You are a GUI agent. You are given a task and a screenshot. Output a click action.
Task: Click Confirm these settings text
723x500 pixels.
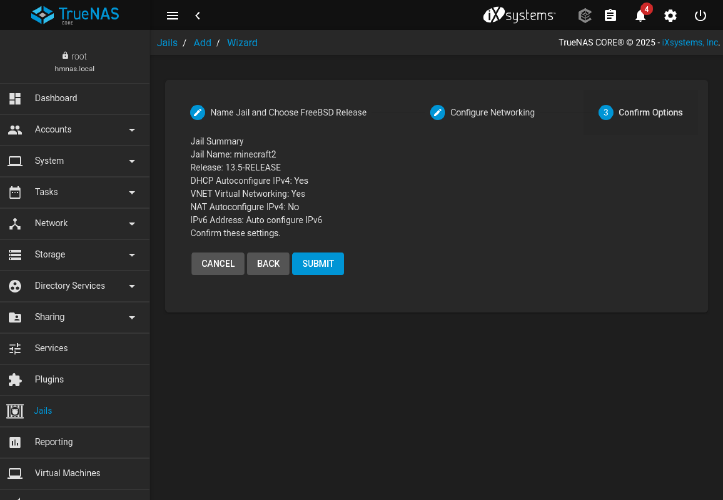point(235,233)
